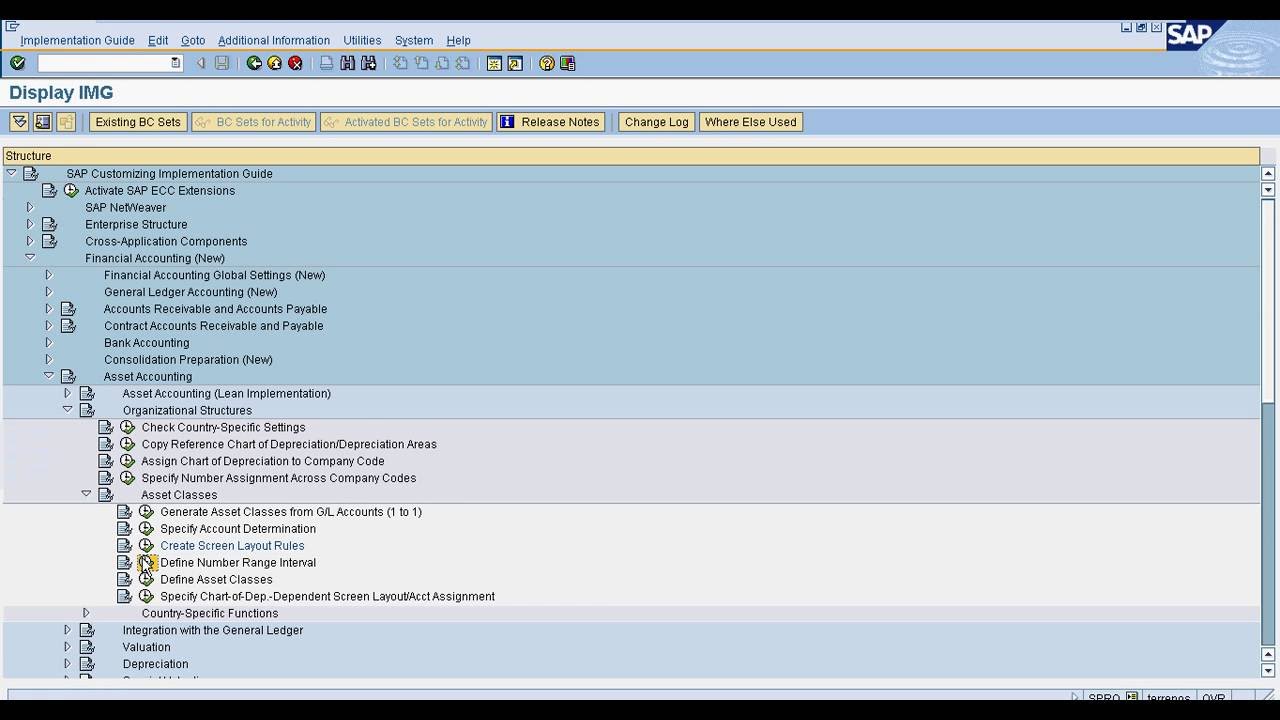Click the green Back arrow icon
The height and width of the screenshot is (720, 1280).
pos(254,63)
